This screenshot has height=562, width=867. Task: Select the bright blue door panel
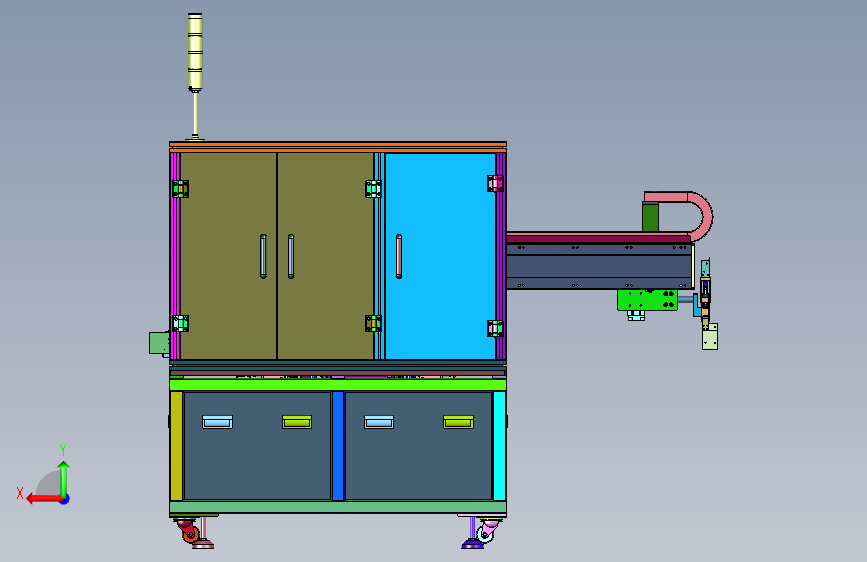coord(440,256)
